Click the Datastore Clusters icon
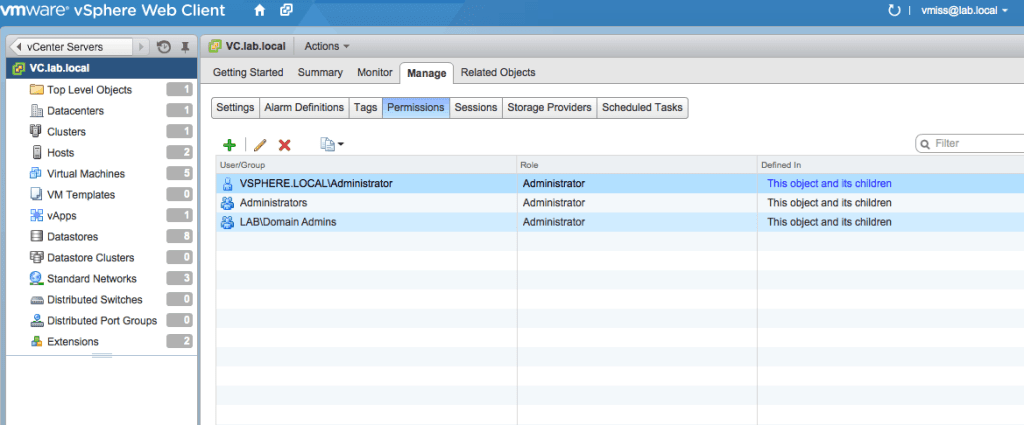 tap(37, 257)
